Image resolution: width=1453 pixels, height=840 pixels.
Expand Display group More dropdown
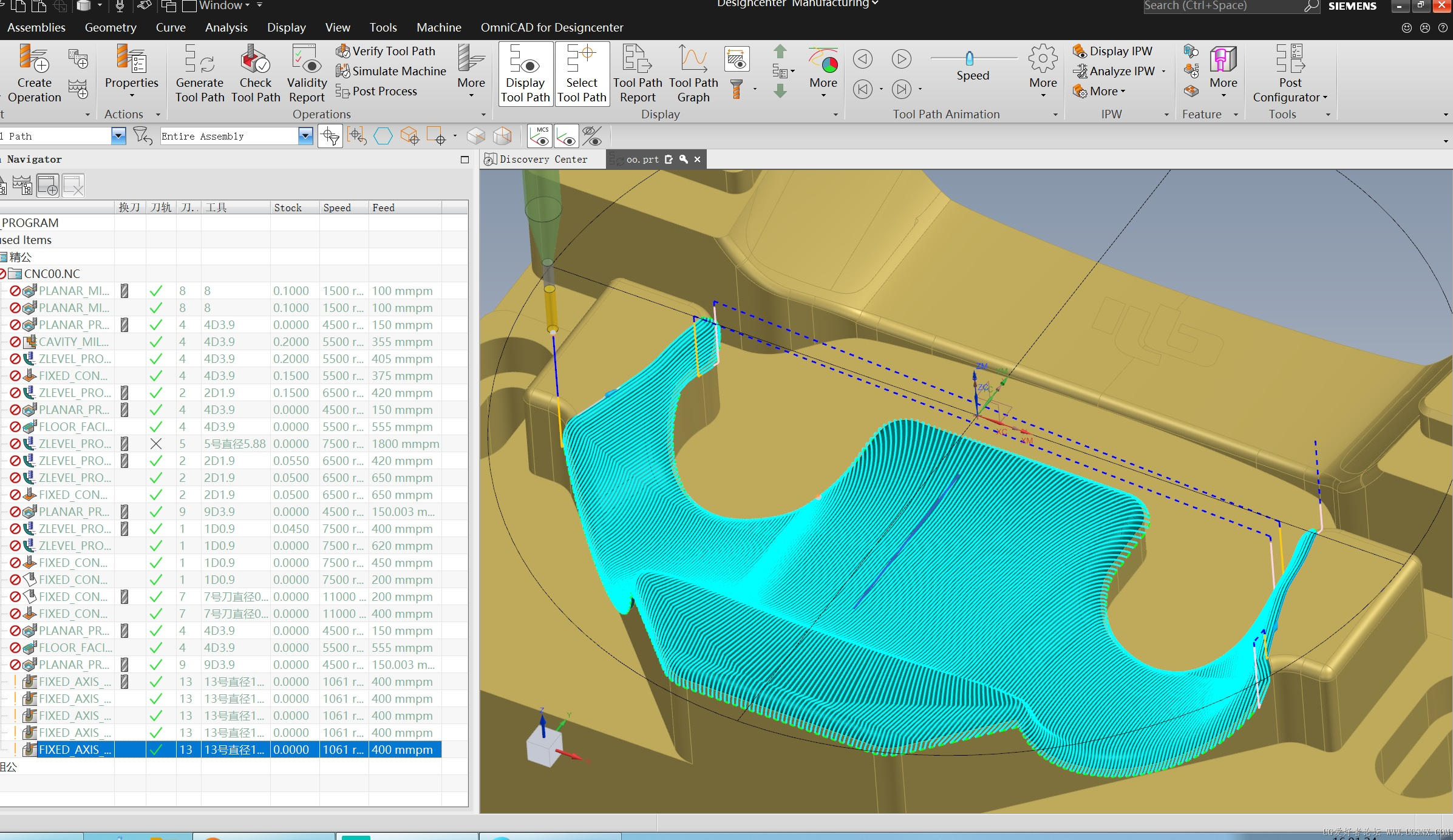coord(823,72)
